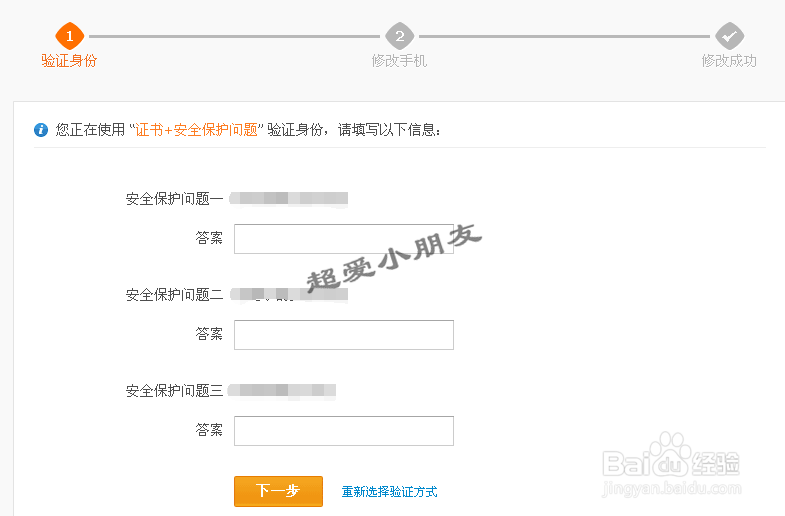Click the orange step 1 diamond icon
The height and width of the screenshot is (516, 785).
tap(69, 37)
